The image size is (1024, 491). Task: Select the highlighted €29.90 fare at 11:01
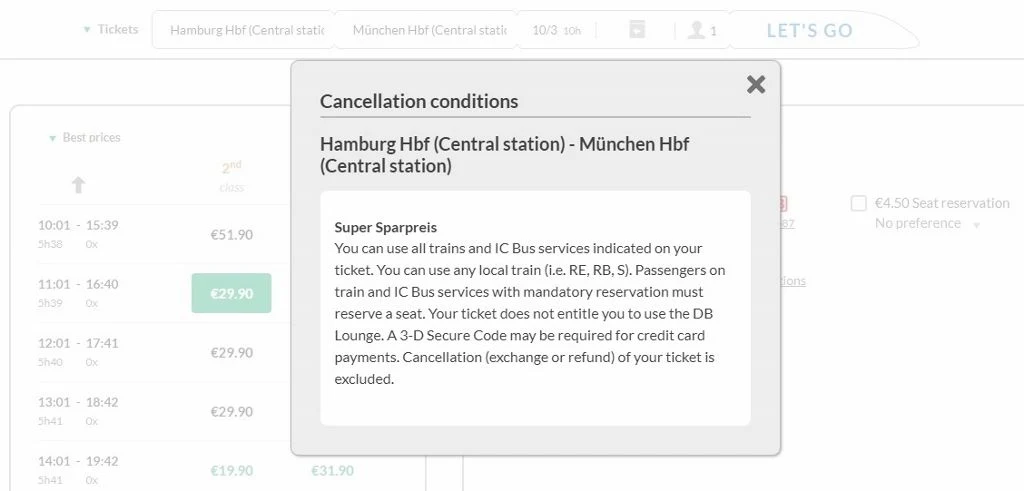click(231, 293)
